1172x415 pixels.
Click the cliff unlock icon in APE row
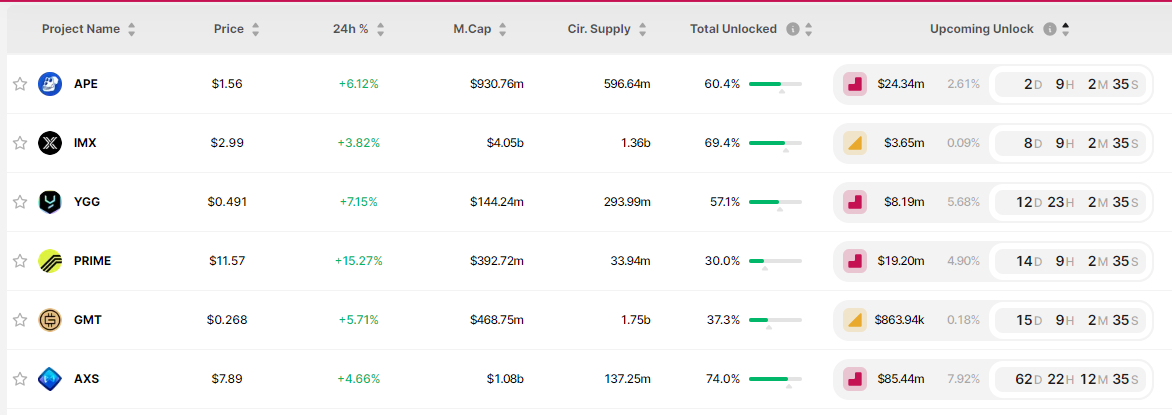click(854, 84)
